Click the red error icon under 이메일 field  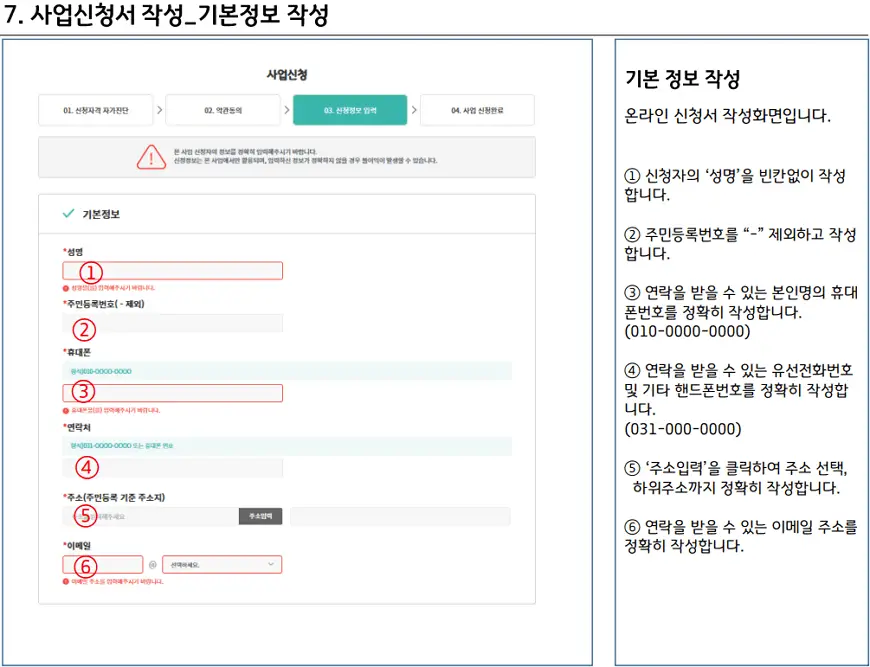[65, 581]
